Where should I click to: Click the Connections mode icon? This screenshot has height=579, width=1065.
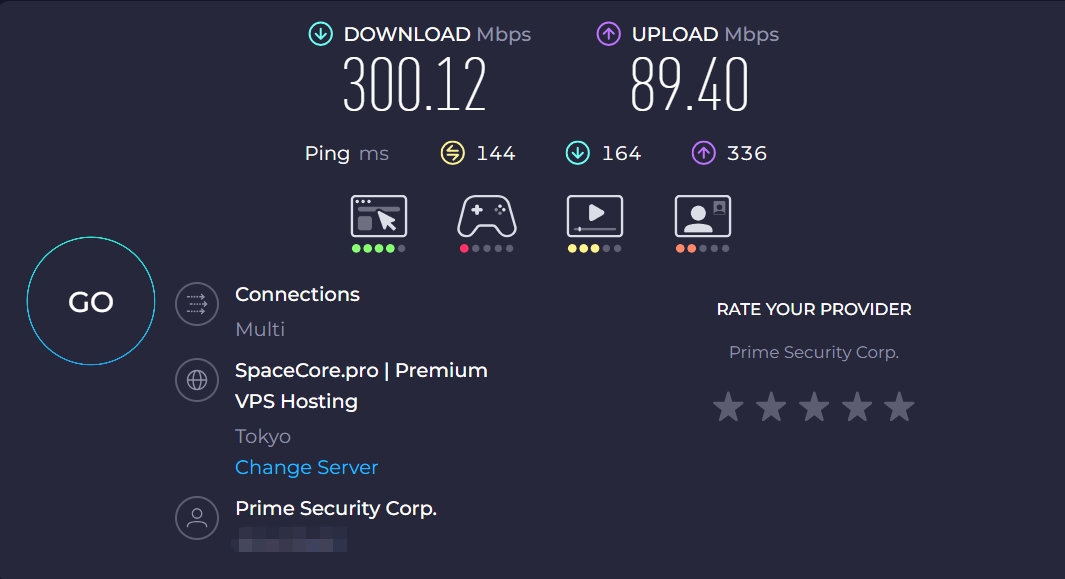pyautogui.click(x=197, y=304)
